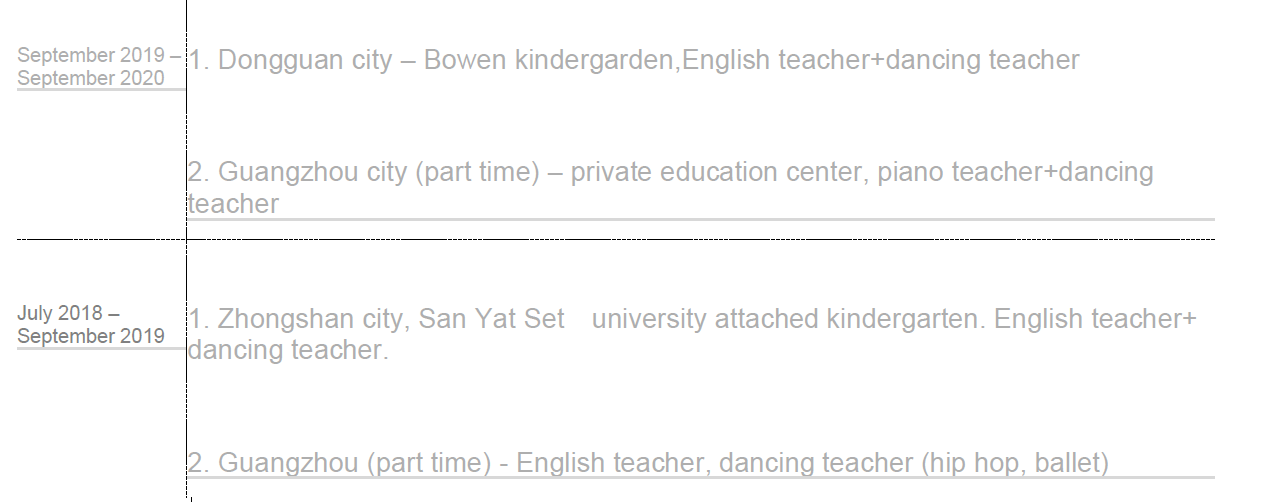Click "September 2019" beneath July 2018
The width and height of the screenshot is (1268, 502).
tap(90, 336)
